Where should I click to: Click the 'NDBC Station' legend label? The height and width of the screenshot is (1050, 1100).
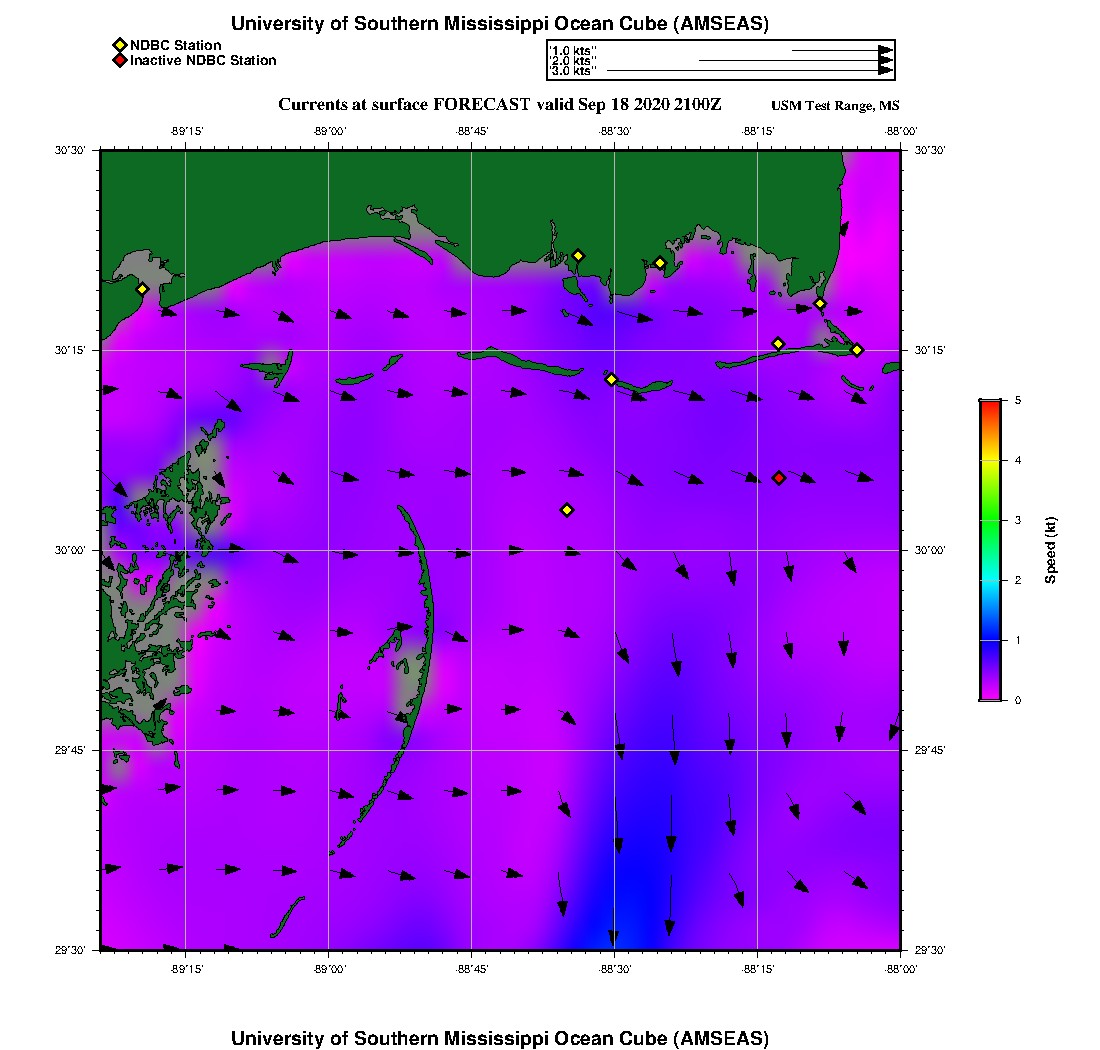pos(175,45)
